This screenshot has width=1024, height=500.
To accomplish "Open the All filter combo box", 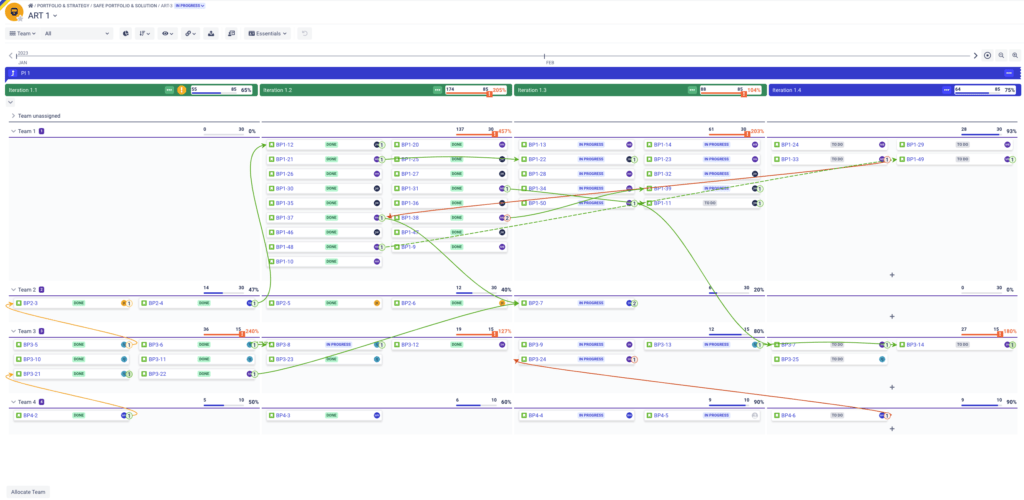I will (78, 33).
